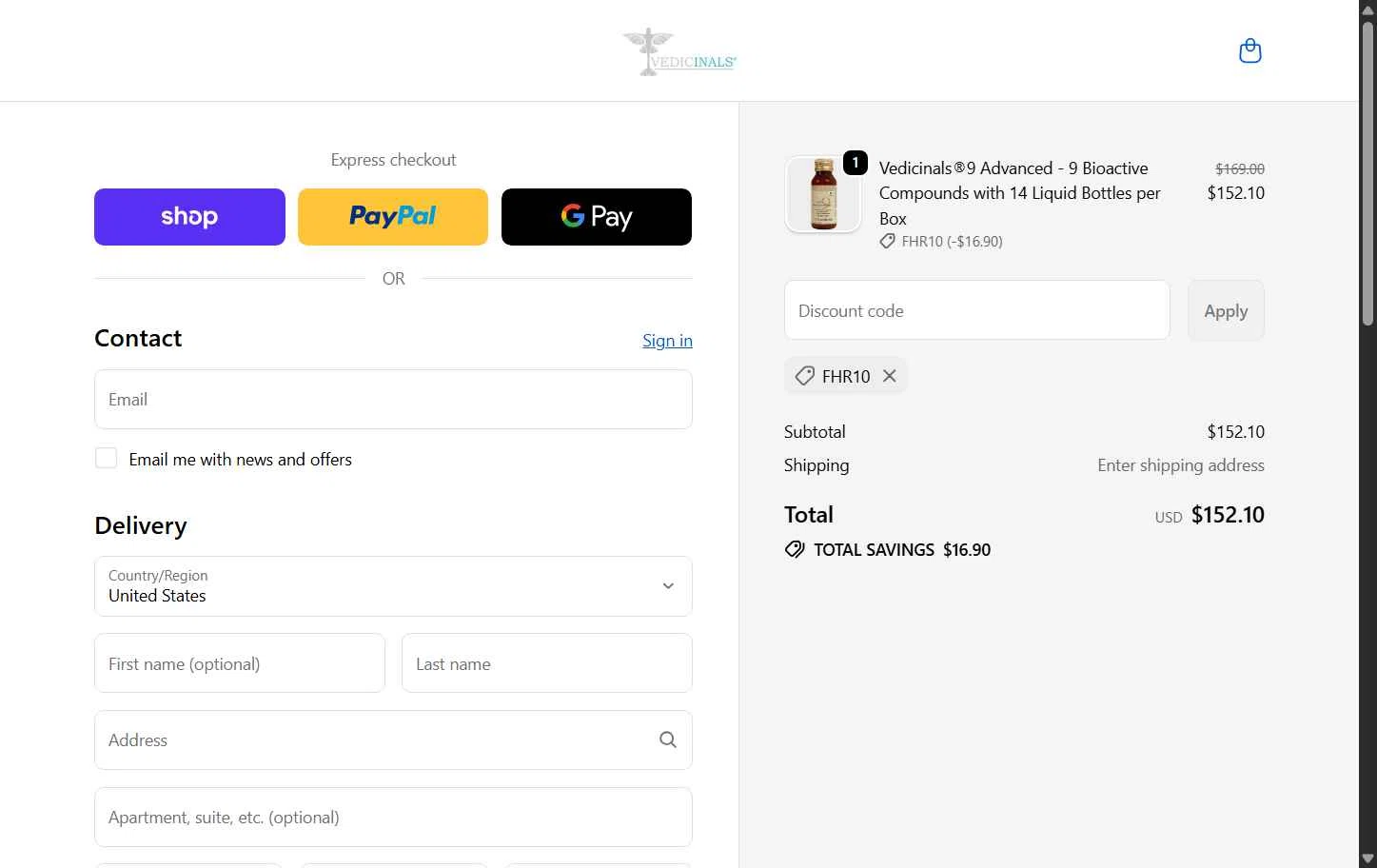Click the search icon in Address field

tap(668, 740)
